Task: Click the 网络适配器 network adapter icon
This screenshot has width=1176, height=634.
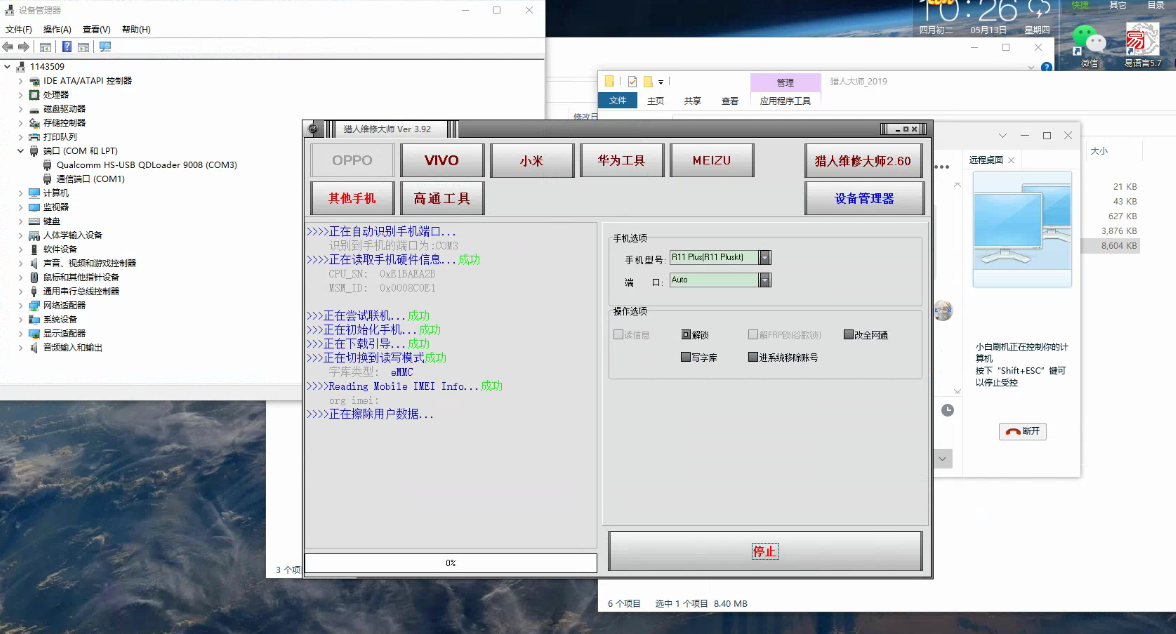Action: tap(34, 305)
